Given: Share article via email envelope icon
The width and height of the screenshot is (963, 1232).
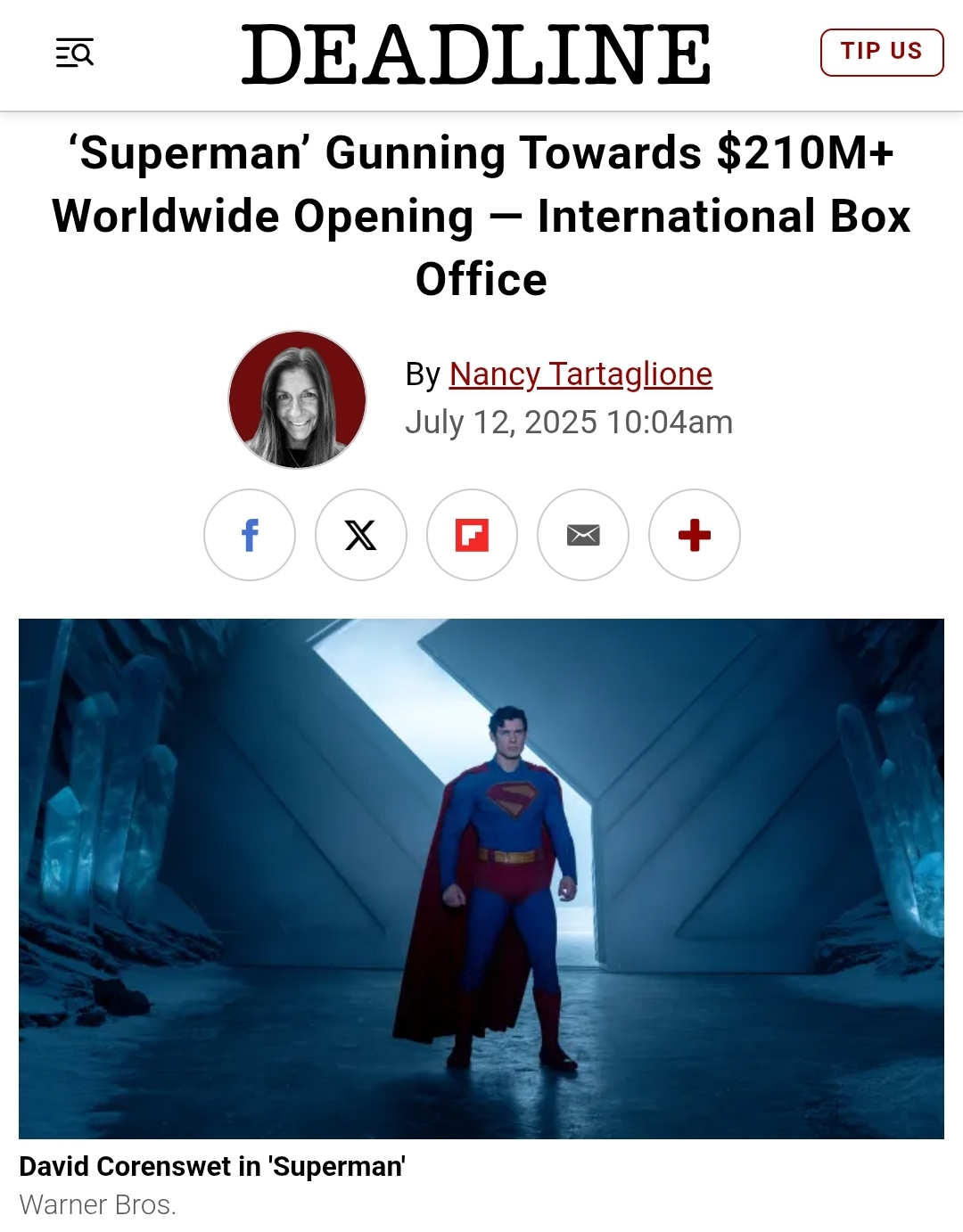Looking at the screenshot, I should tap(583, 535).
